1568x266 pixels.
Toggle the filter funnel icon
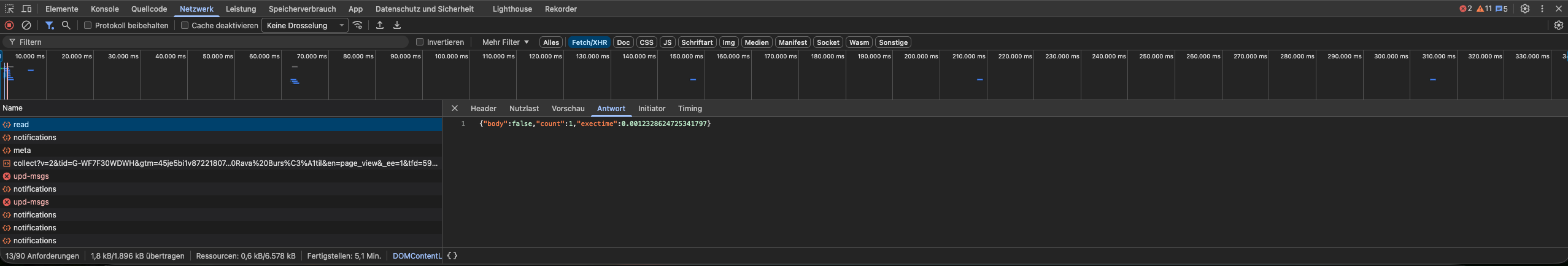click(x=49, y=25)
